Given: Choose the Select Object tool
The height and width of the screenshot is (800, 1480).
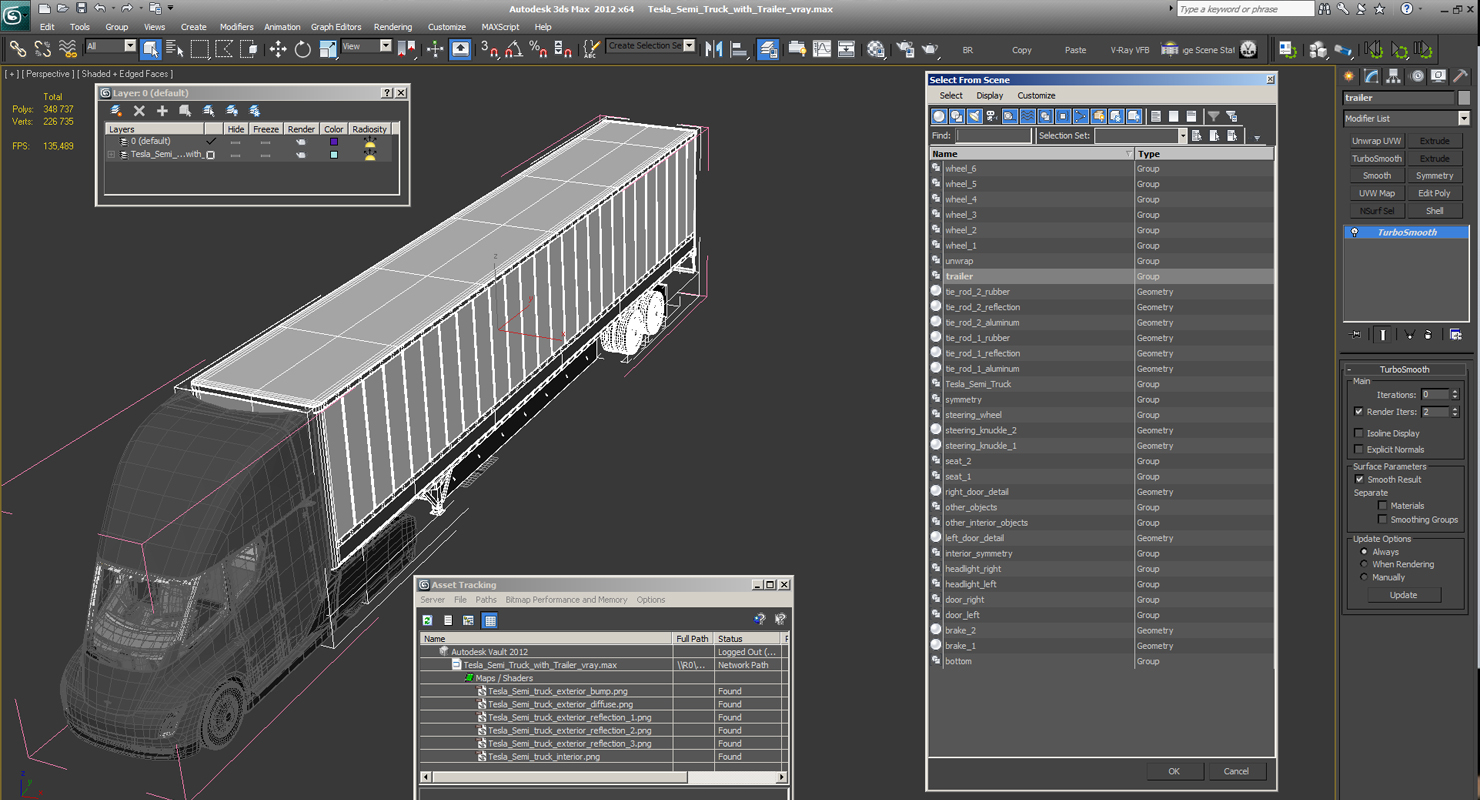Looking at the screenshot, I should coord(151,49).
